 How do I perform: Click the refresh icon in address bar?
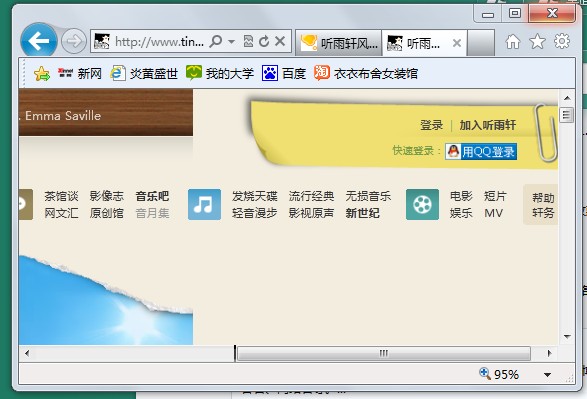tap(264, 41)
